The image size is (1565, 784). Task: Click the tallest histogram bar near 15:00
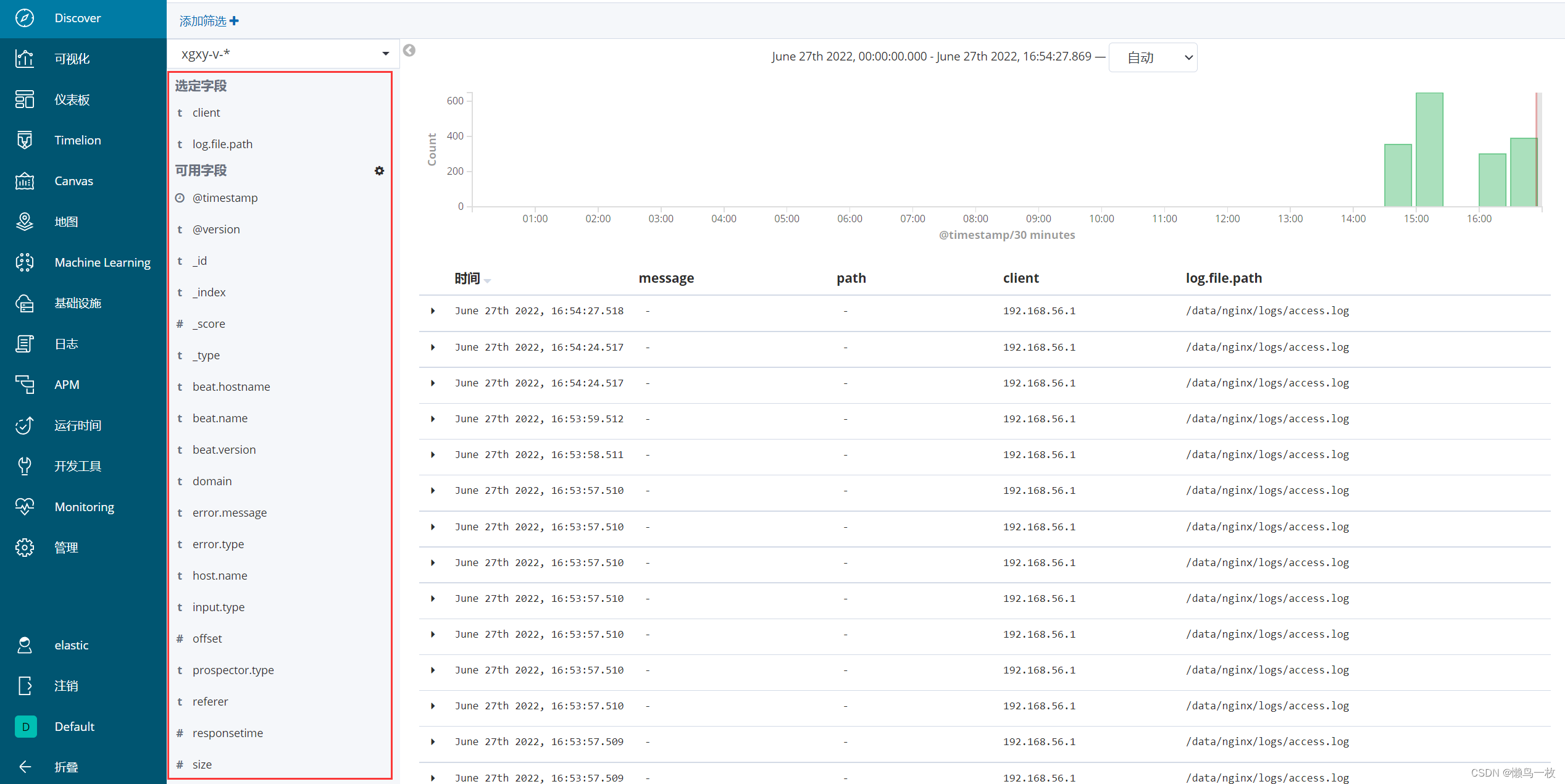(x=1429, y=149)
